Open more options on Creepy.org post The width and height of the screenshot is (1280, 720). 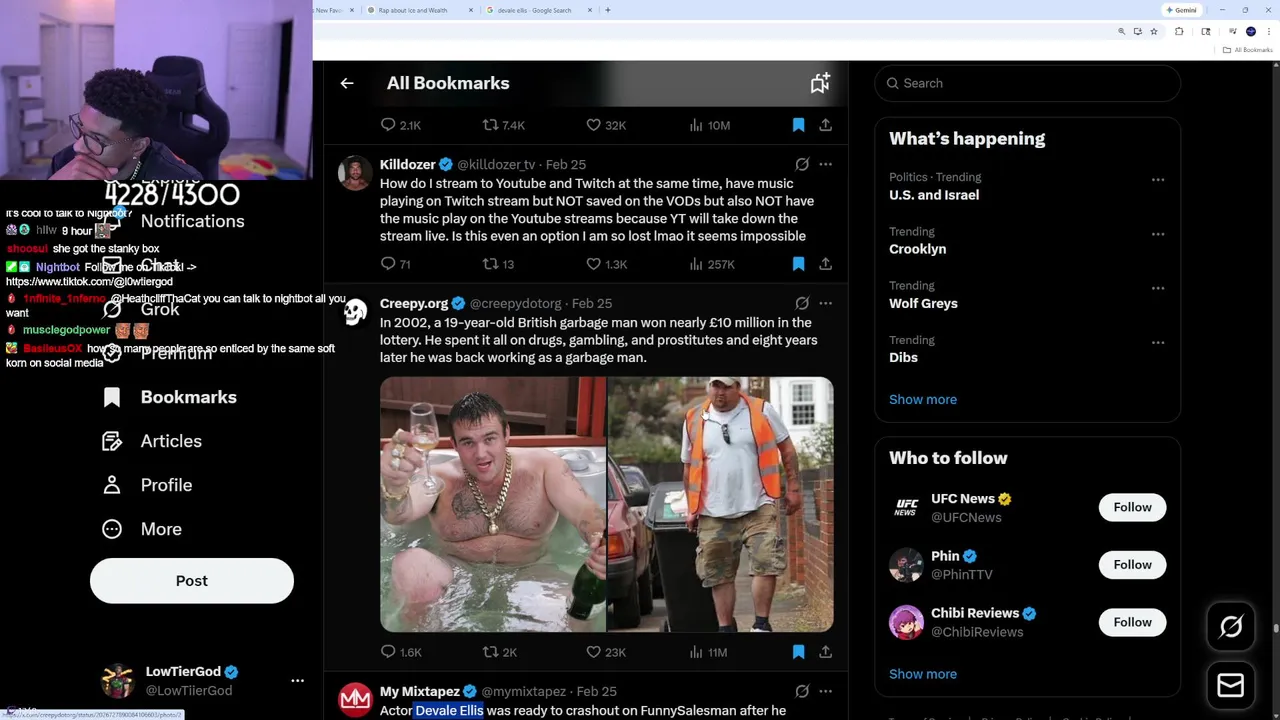point(825,303)
